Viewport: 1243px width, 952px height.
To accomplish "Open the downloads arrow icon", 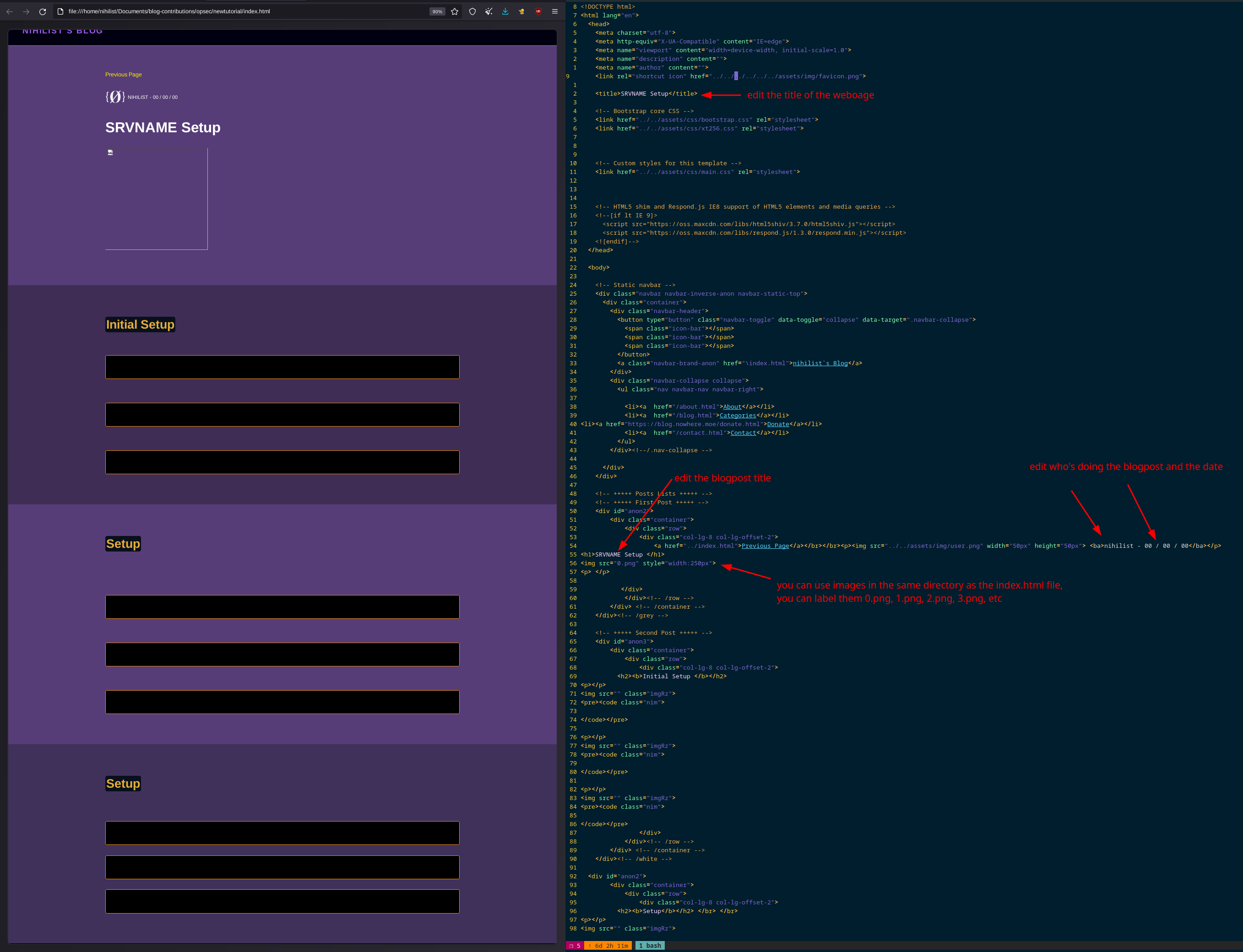I will tap(505, 11).
